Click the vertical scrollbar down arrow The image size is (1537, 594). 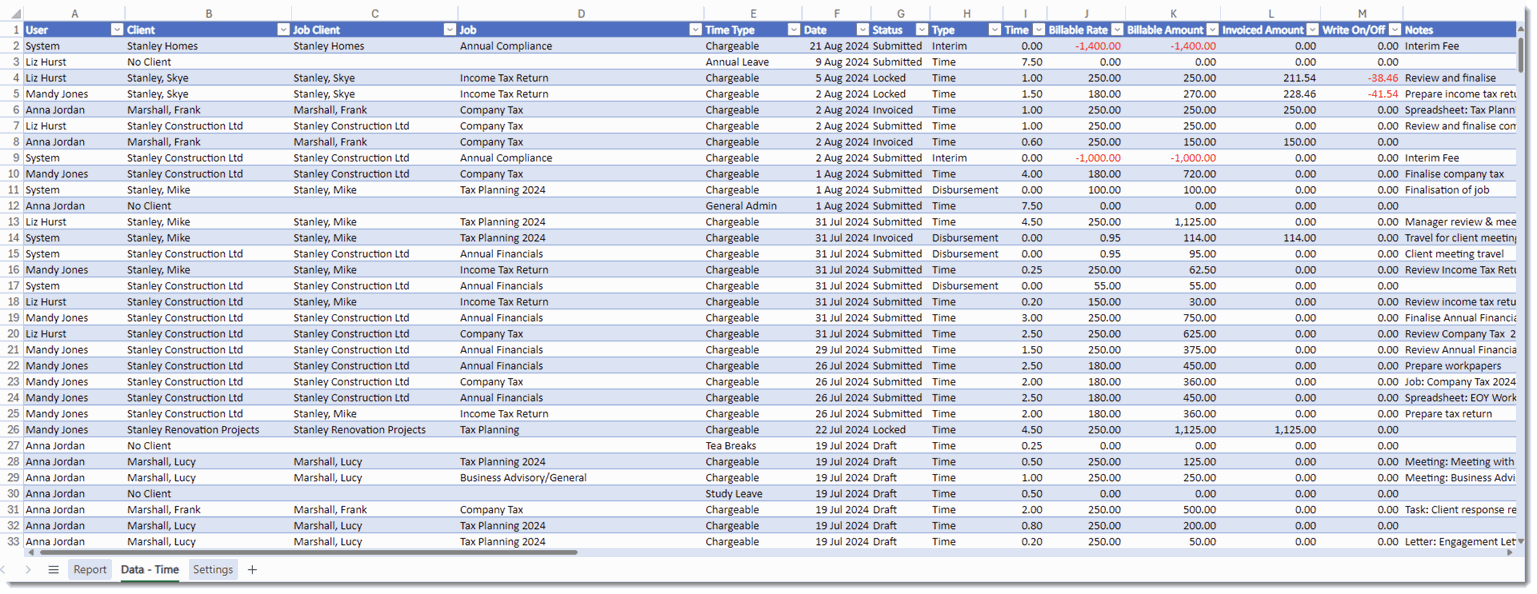(x=1521, y=541)
